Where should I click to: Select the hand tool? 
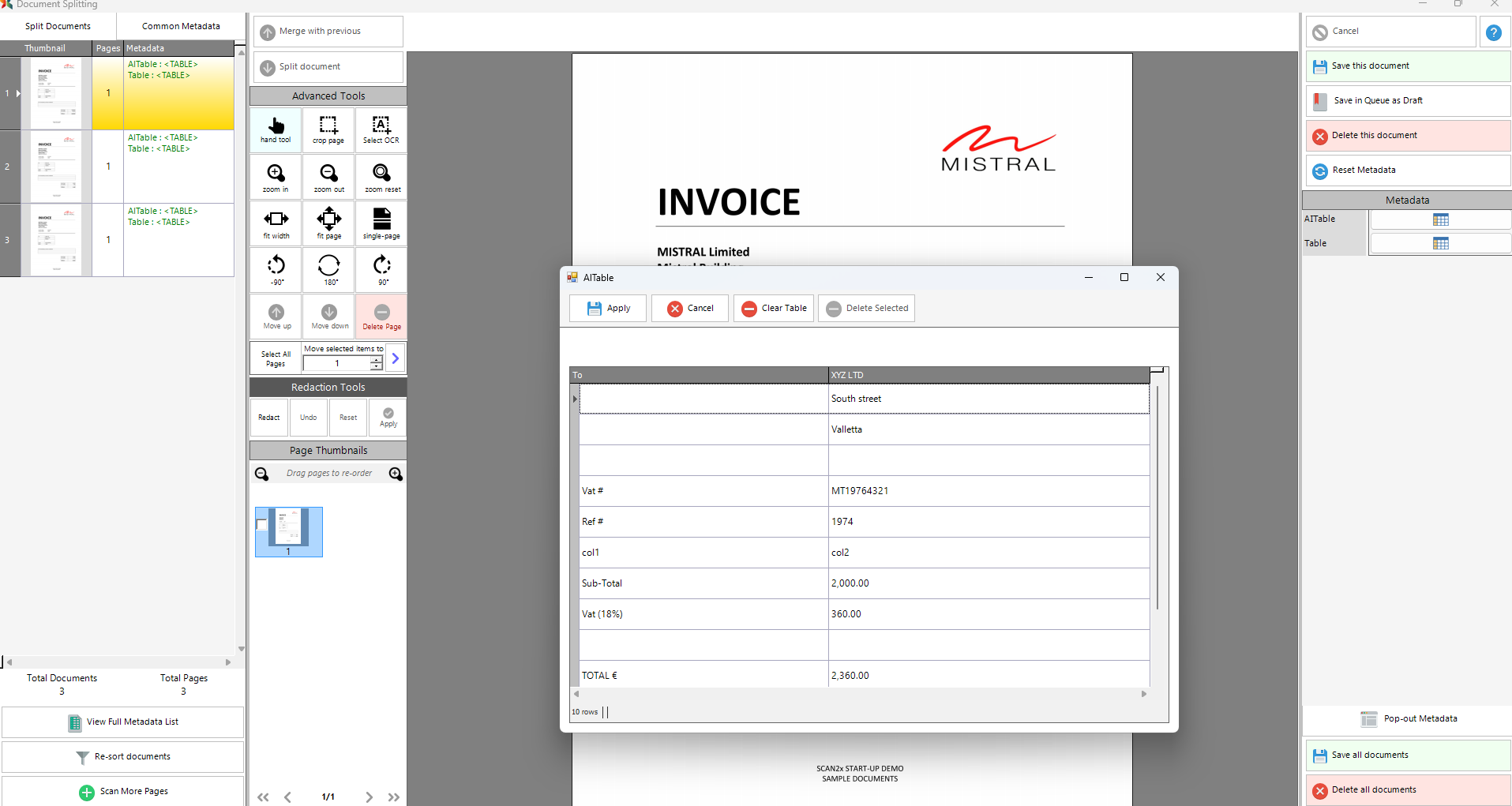pyautogui.click(x=276, y=129)
